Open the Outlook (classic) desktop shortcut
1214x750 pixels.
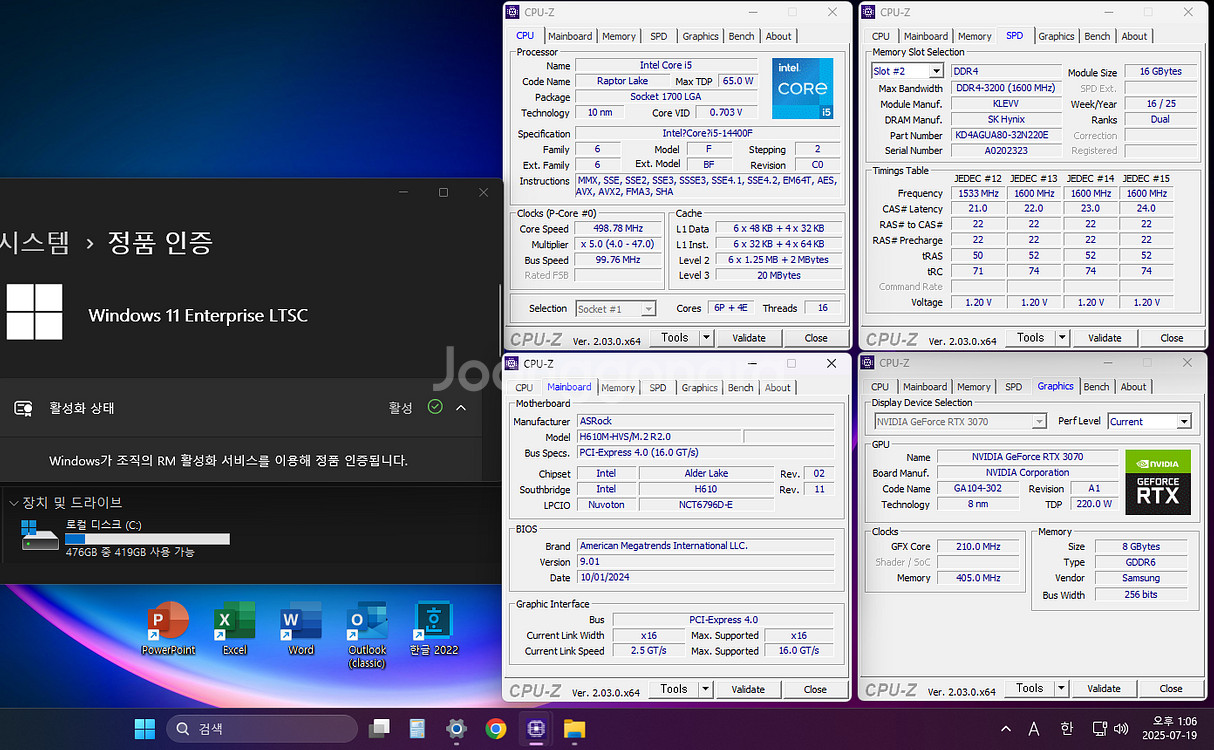tap(367, 634)
